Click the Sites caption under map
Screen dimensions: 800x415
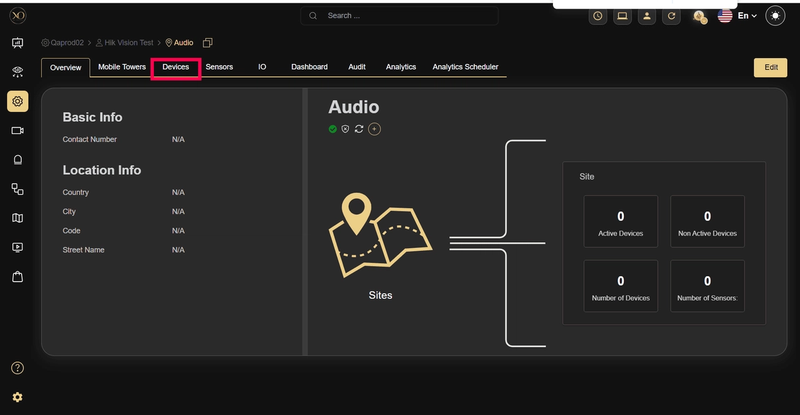tap(381, 296)
